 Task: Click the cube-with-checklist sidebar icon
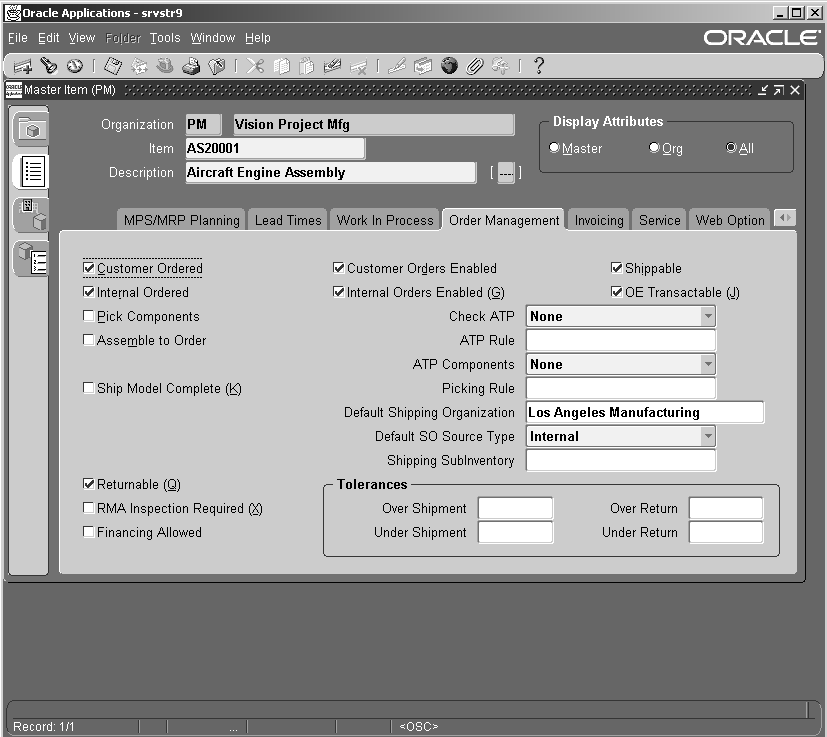point(31,258)
